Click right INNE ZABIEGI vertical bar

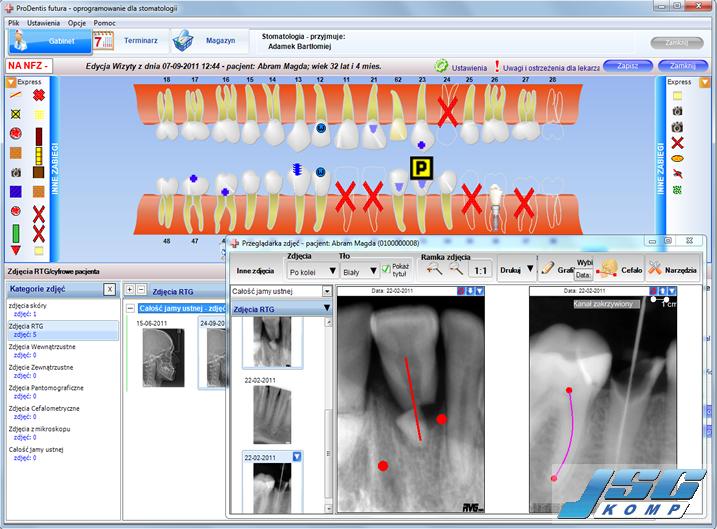pyautogui.click(x=660, y=169)
